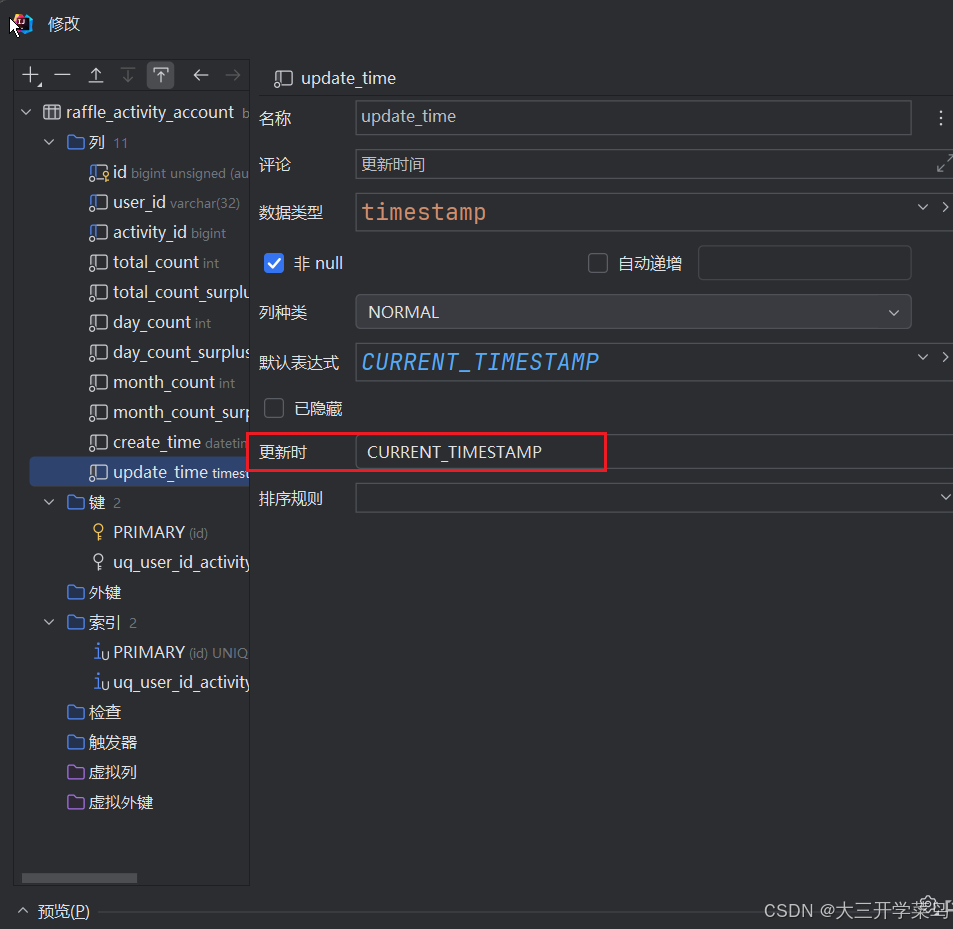The width and height of the screenshot is (953, 929).
Task: Collapse the 列 columns tree node
Action: (48, 142)
